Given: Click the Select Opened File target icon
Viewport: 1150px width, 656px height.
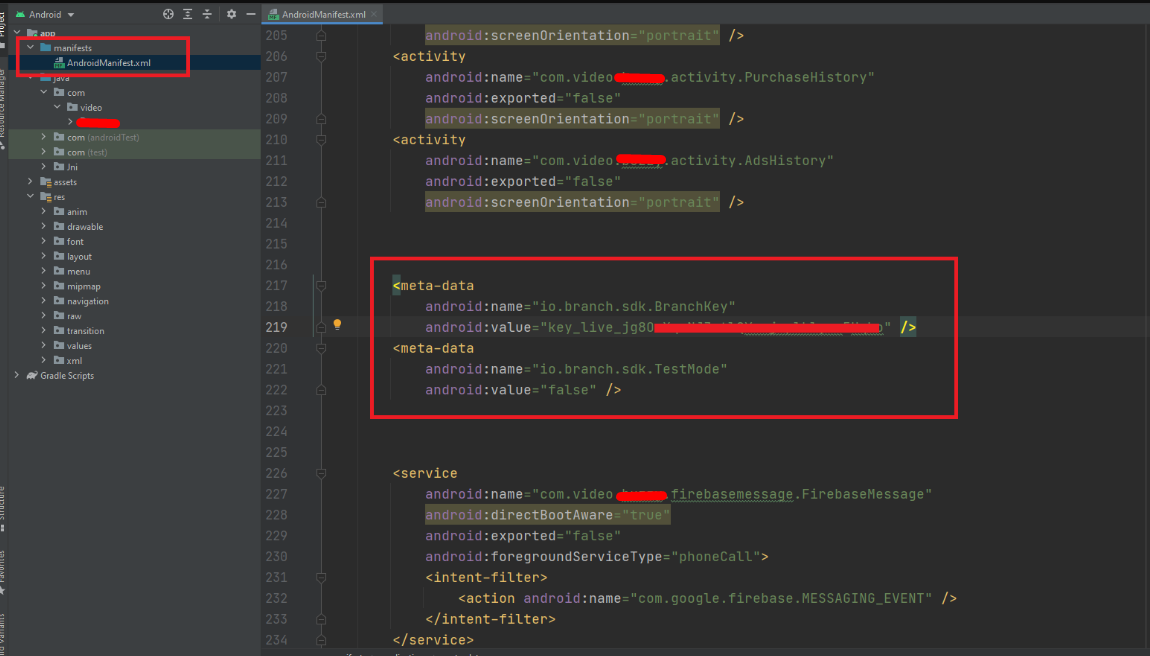Looking at the screenshot, I should point(168,14).
